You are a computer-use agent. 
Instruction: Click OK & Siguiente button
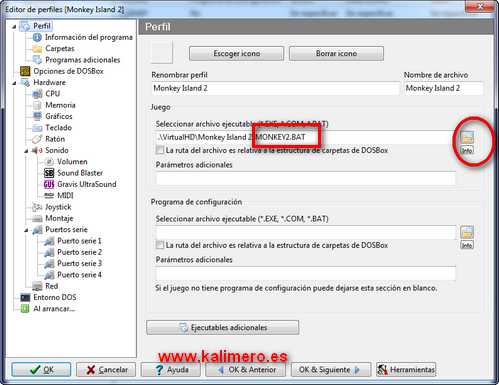331,370
